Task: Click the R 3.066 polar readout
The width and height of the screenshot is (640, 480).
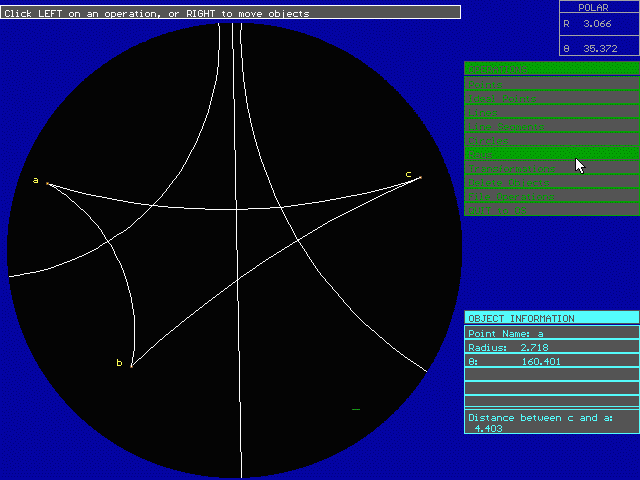Action: pos(599,24)
